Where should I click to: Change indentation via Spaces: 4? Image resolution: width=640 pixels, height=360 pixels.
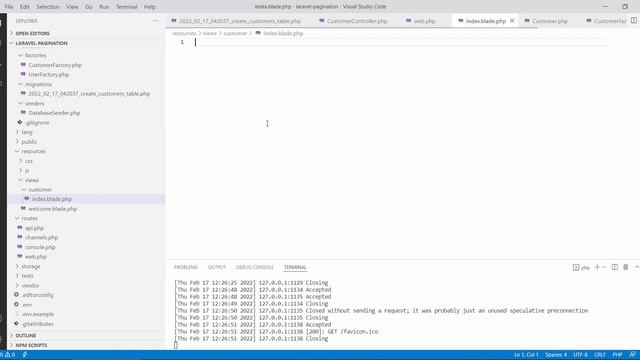tap(556, 355)
